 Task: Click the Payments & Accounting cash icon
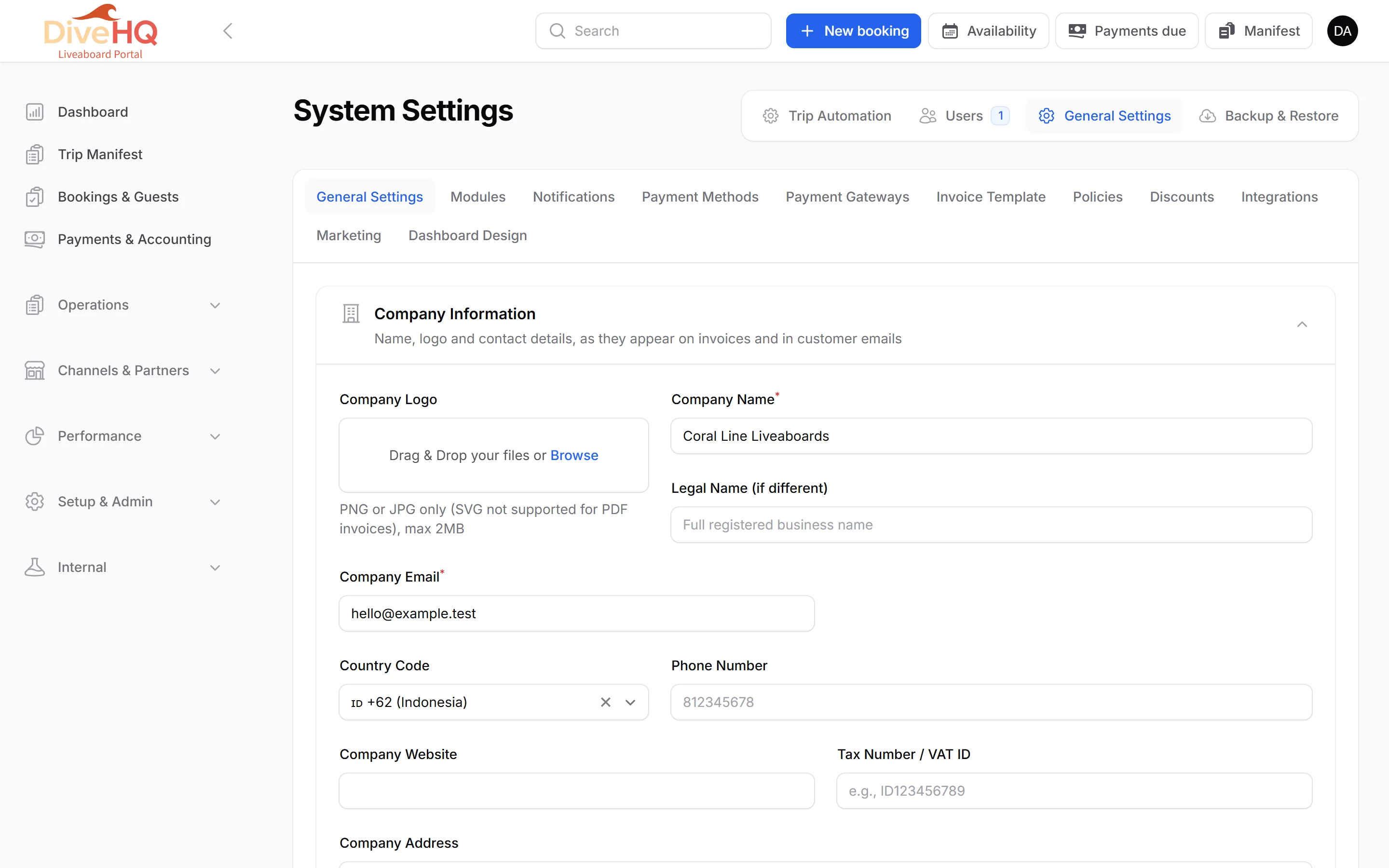[x=34, y=239]
